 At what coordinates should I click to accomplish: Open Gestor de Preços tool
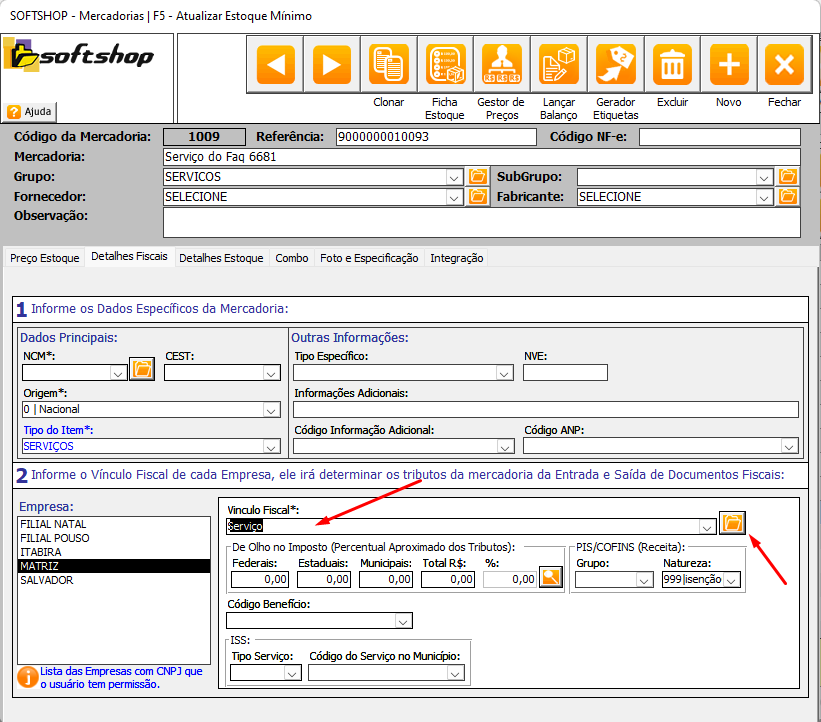(501, 65)
